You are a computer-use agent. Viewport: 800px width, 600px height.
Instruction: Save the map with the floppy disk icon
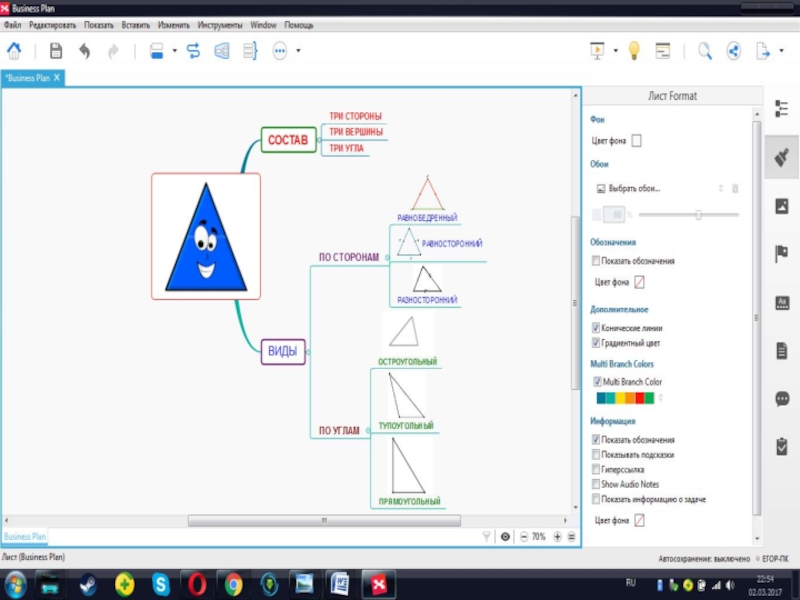click(56, 51)
